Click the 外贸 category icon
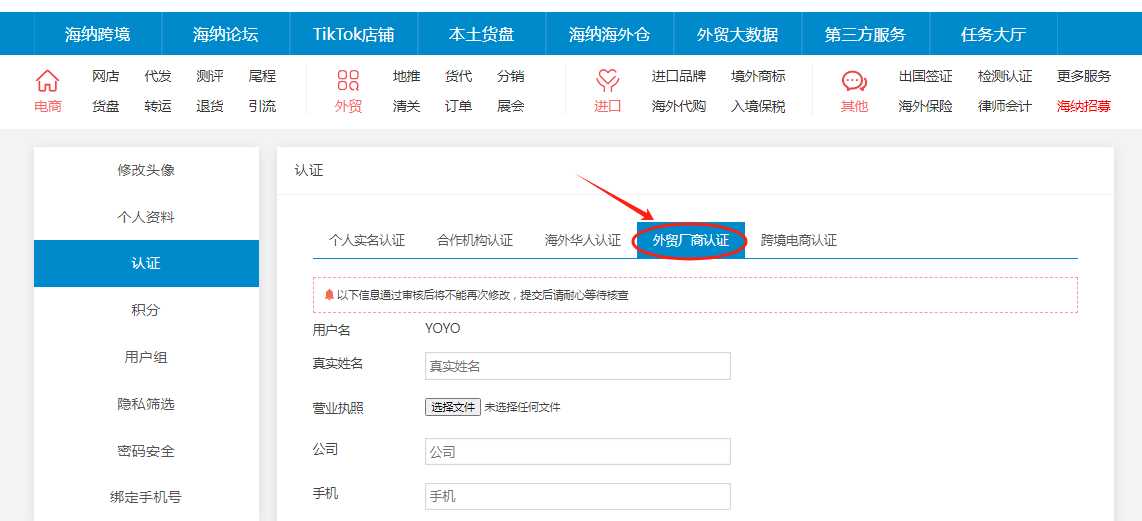 point(348,81)
